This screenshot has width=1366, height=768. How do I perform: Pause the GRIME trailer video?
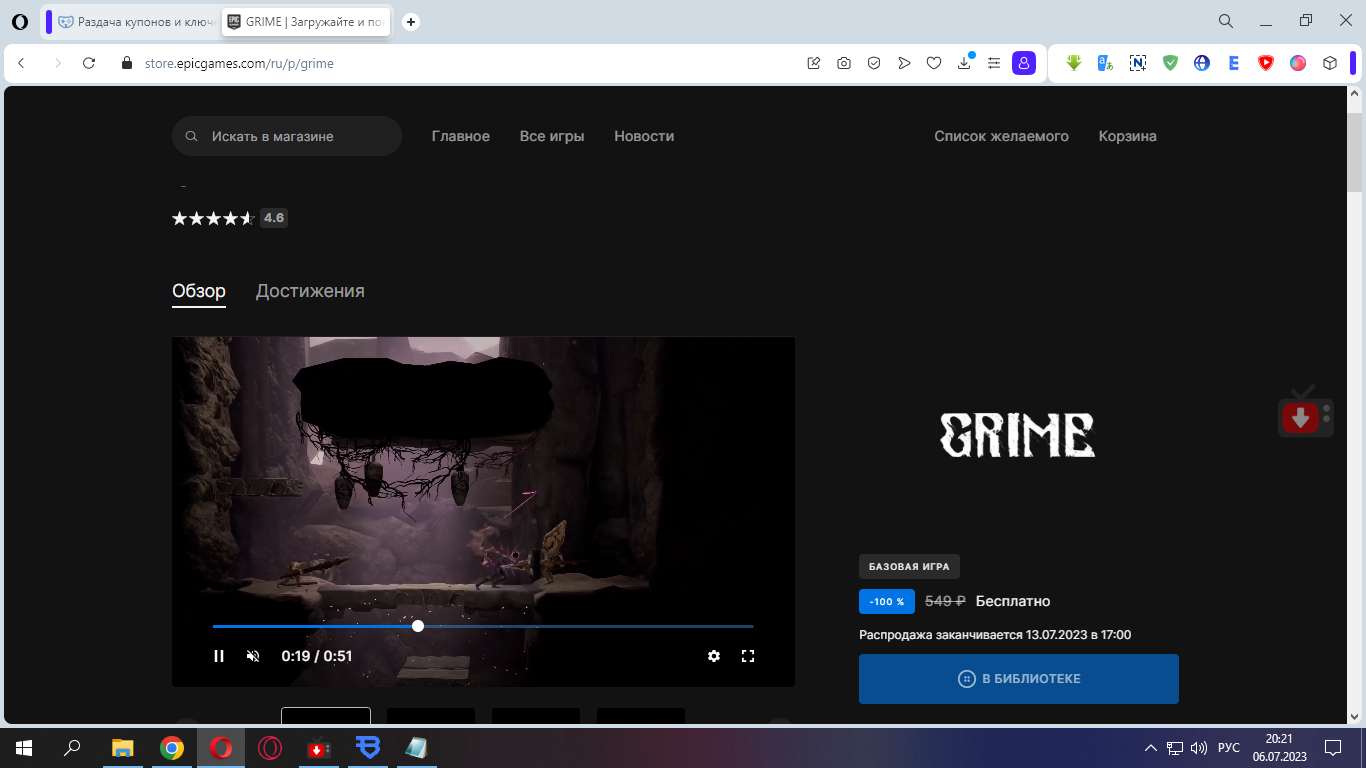219,656
